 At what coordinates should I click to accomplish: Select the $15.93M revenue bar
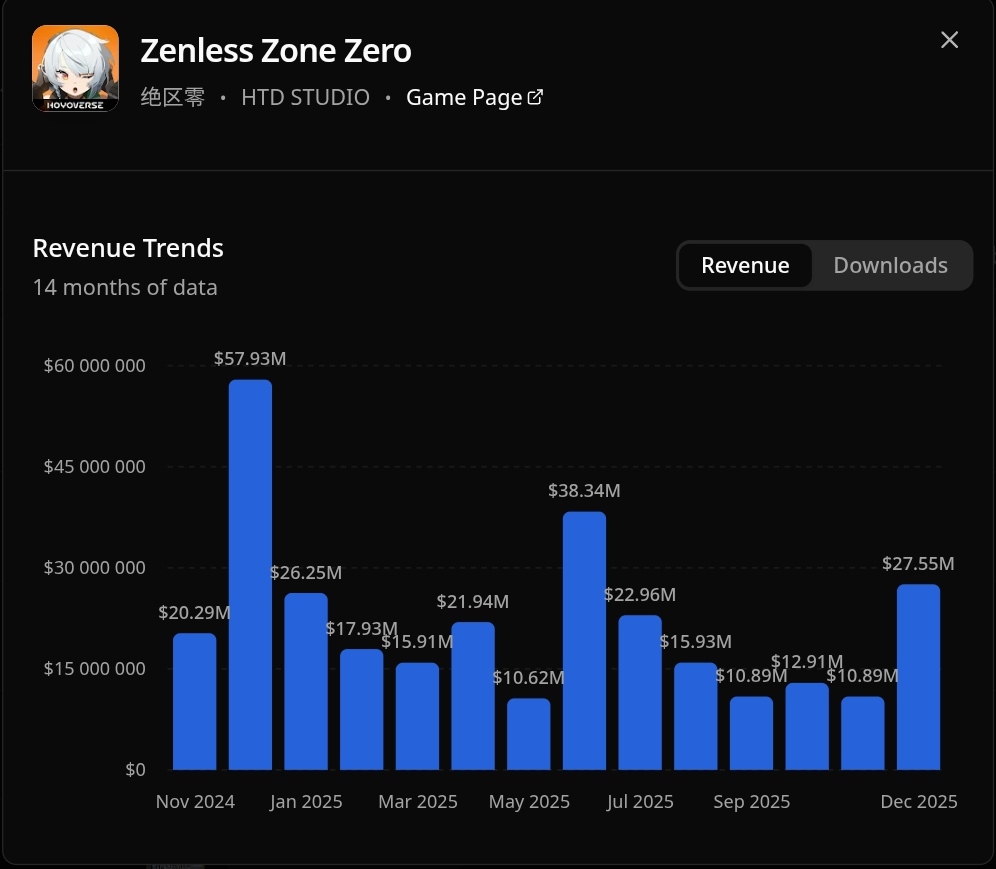(696, 717)
